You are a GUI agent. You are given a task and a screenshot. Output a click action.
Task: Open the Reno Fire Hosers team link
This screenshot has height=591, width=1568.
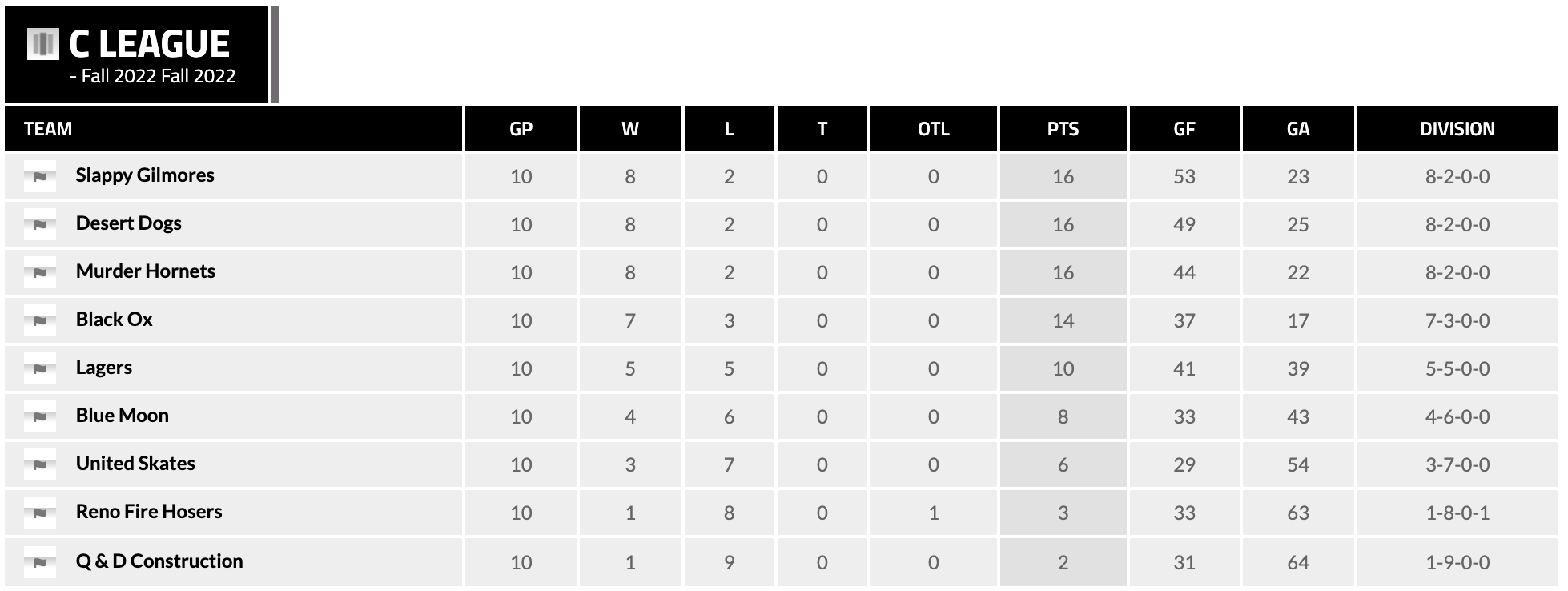pos(149,512)
